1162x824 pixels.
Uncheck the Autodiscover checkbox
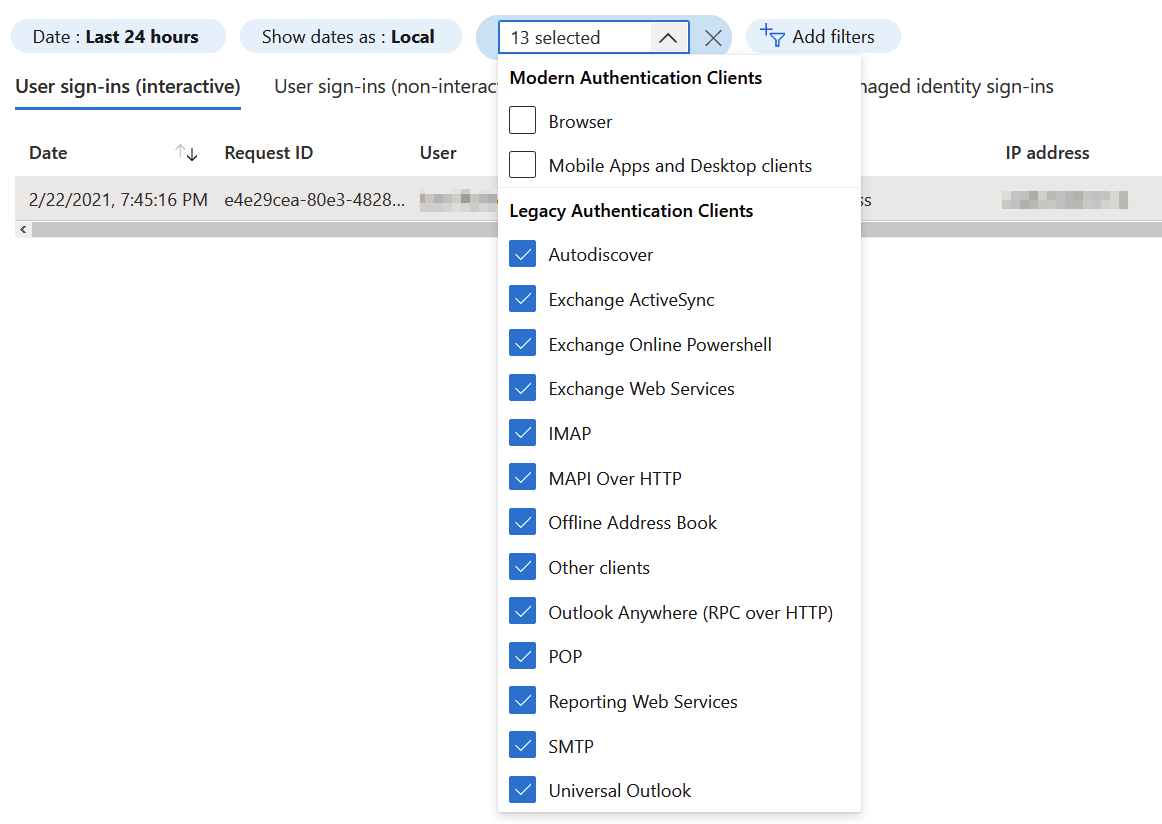[x=522, y=253]
